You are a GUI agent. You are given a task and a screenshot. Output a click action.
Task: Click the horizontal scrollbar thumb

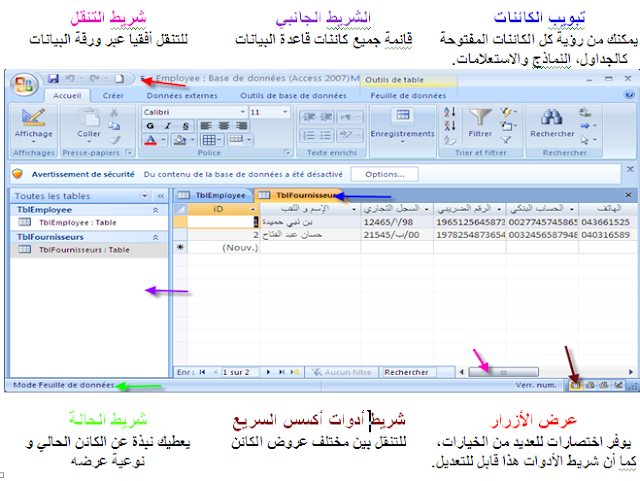pos(504,372)
